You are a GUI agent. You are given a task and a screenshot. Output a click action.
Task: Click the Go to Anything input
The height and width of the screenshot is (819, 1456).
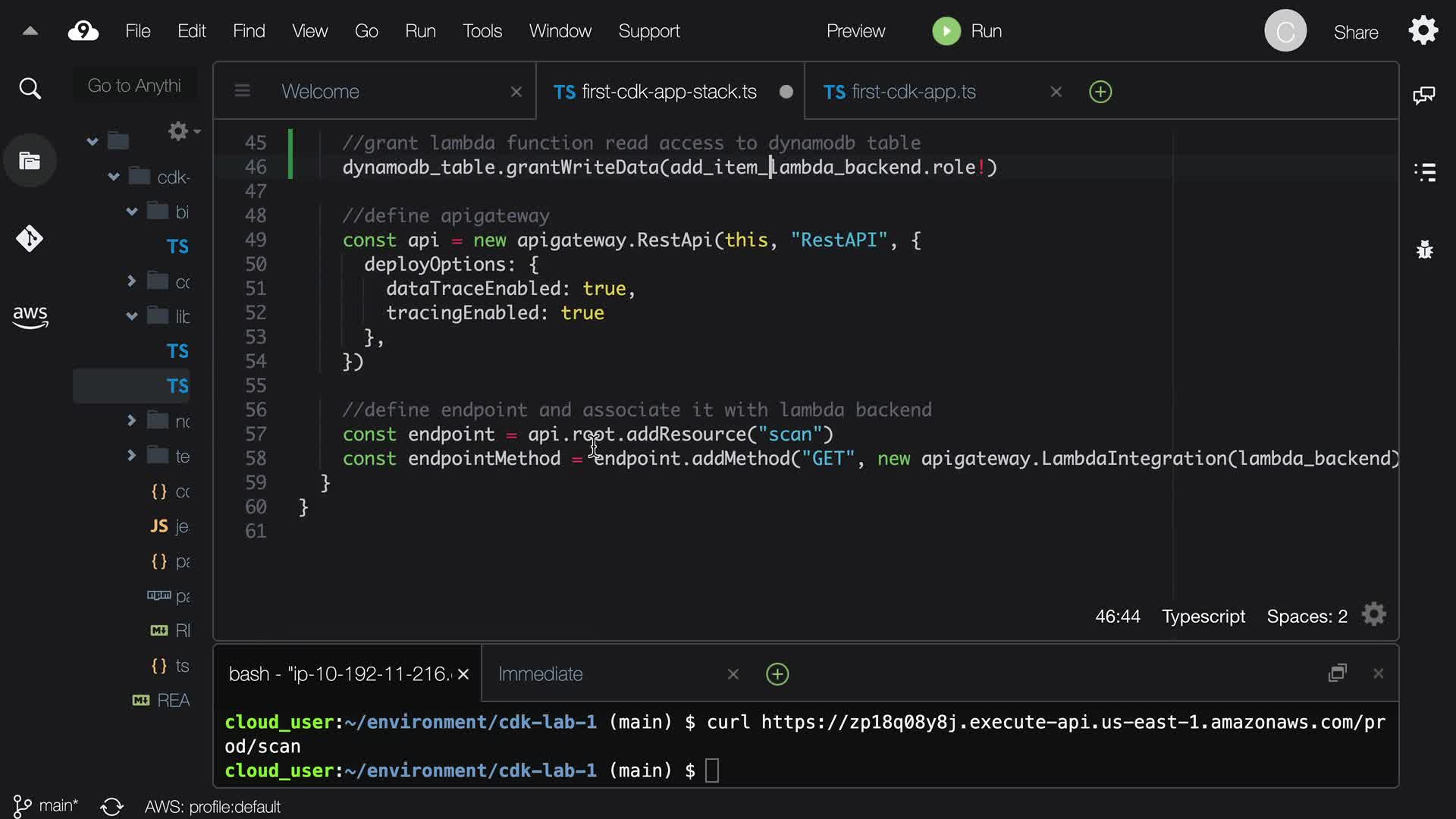coord(135,86)
